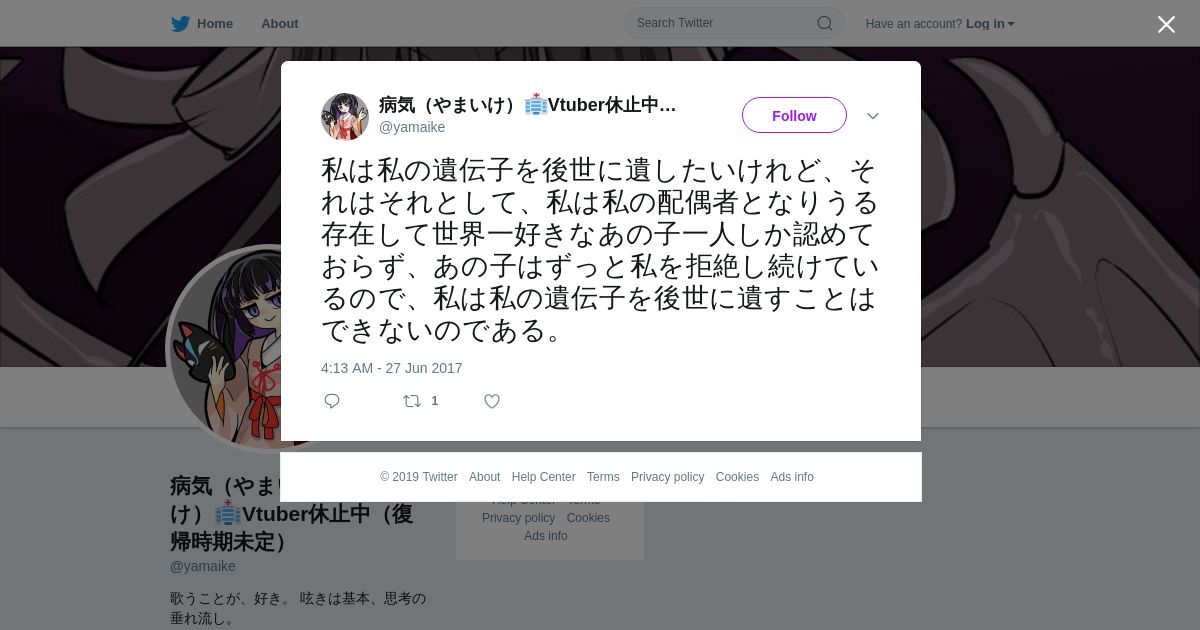Visit the @yamaike handle in tweet
1200x630 pixels.
coord(412,127)
